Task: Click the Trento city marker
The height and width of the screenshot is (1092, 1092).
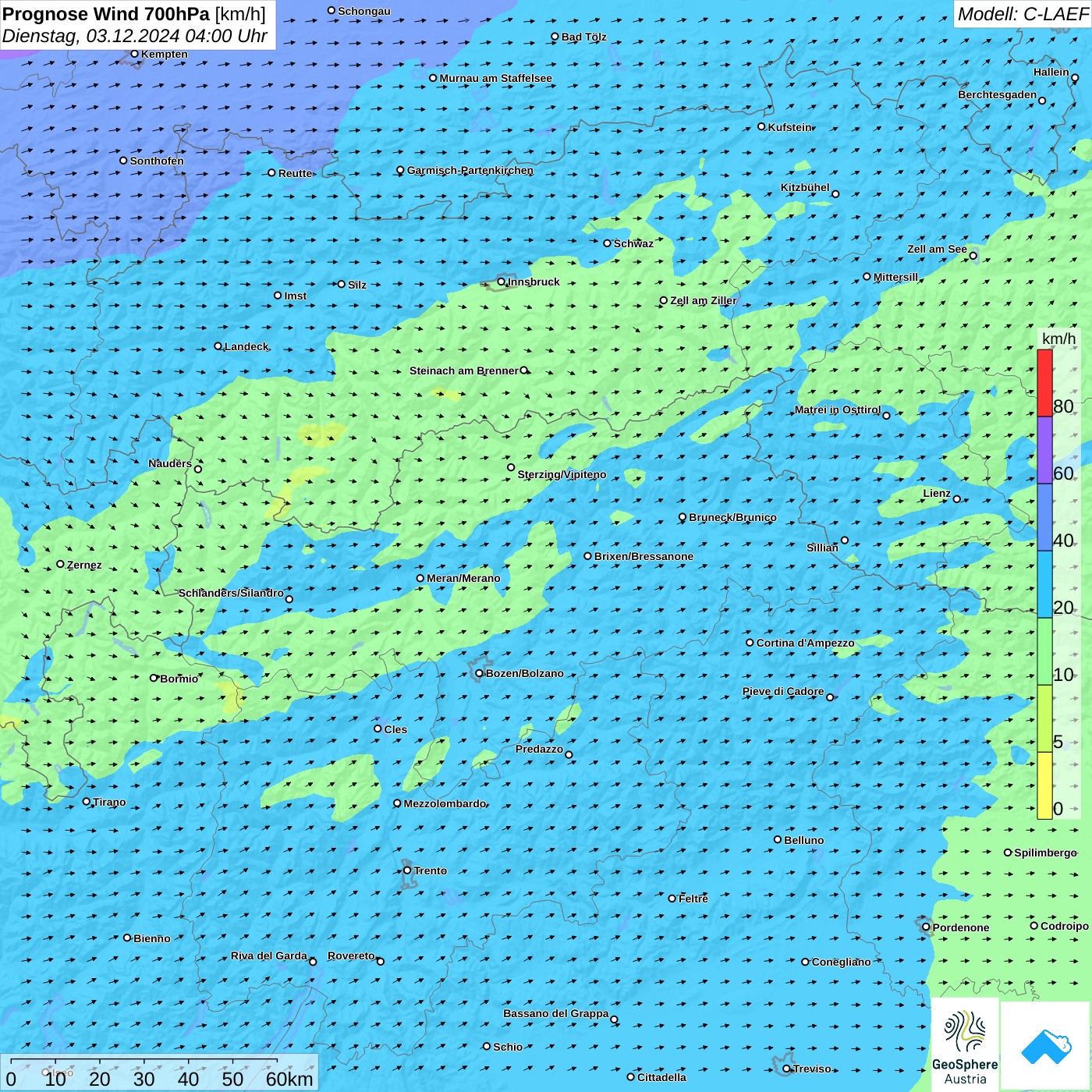Action: [x=407, y=870]
